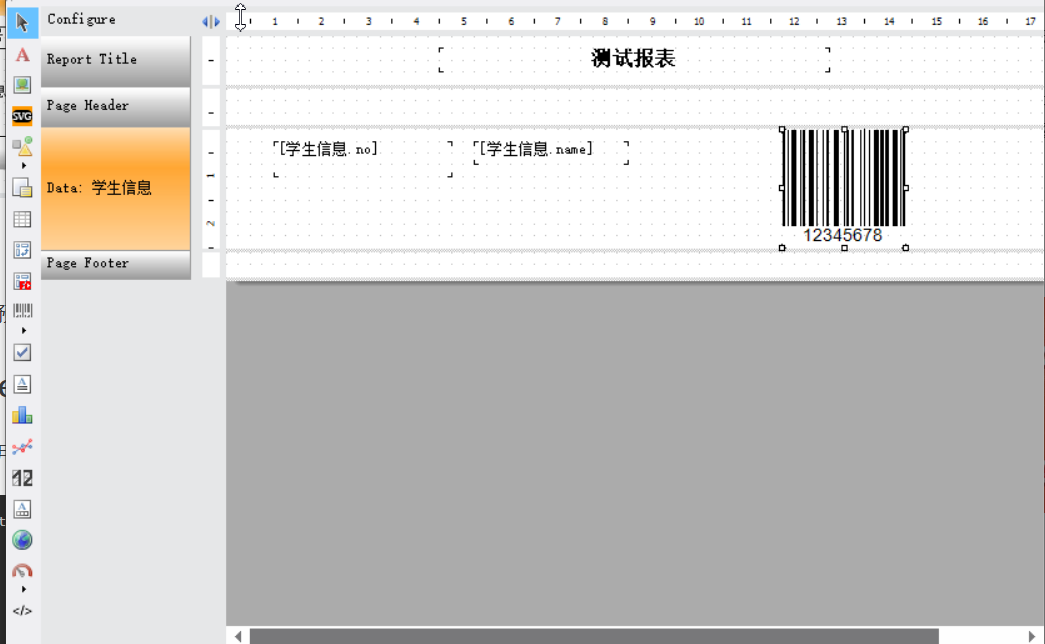
Task: Pick the Table object tool
Action: (22, 219)
